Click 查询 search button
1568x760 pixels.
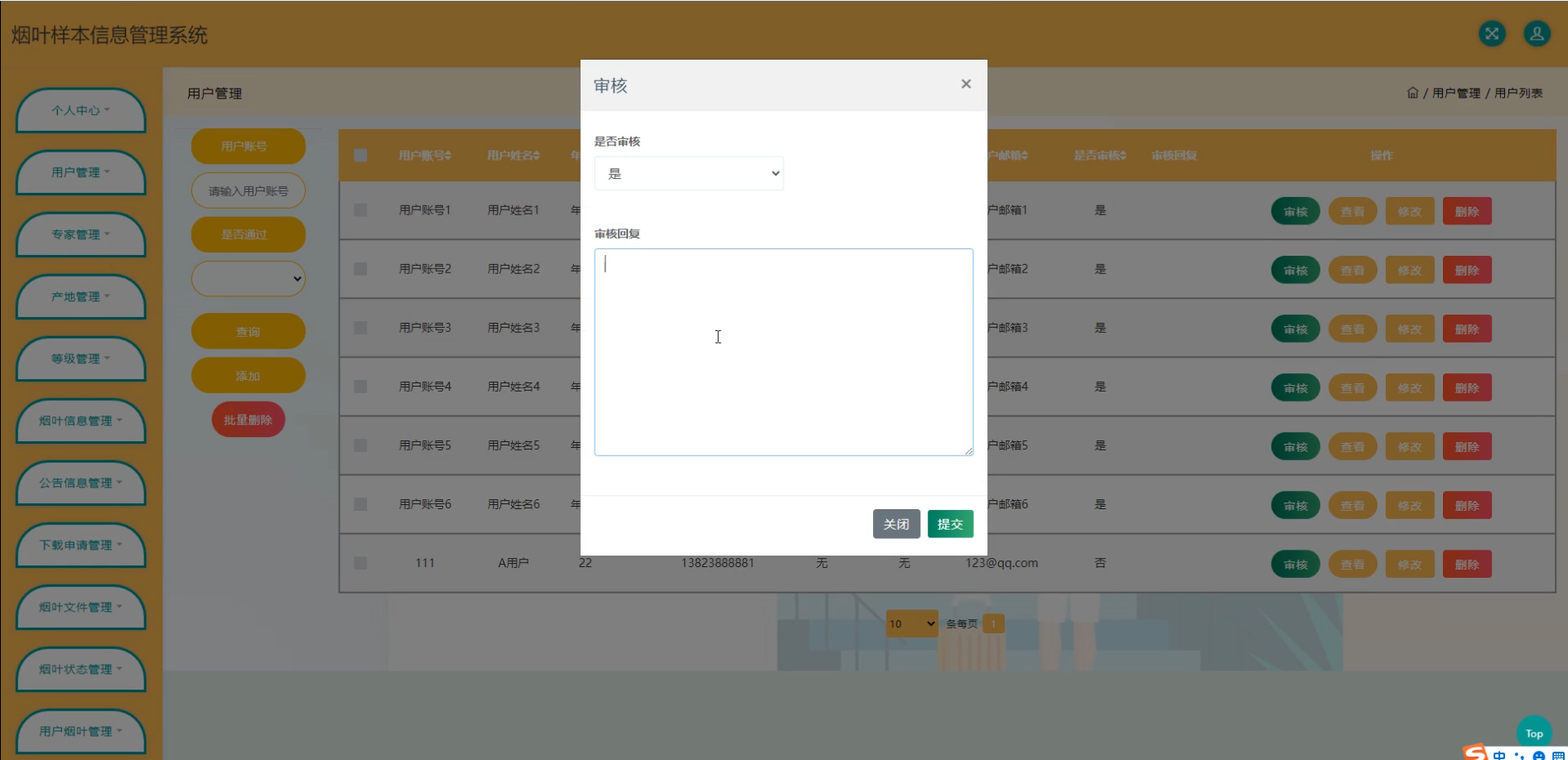(248, 331)
